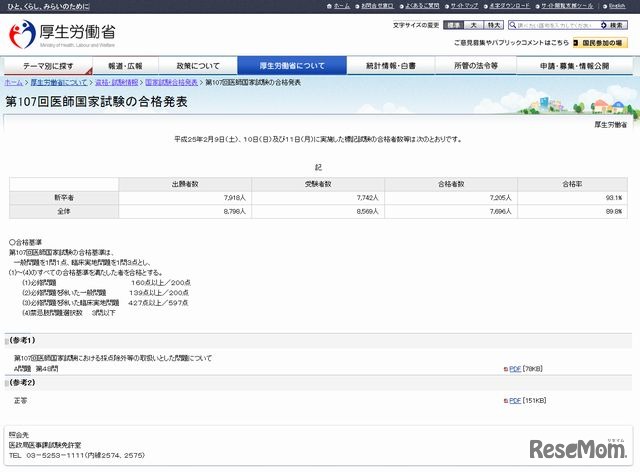Click PDF icon beside 78KB file
This screenshot has height=472, width=640.
click(x=506, y=369)
